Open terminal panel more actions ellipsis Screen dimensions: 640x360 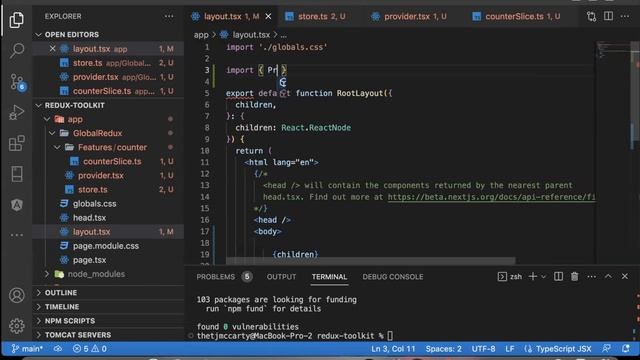coord(591,276)
